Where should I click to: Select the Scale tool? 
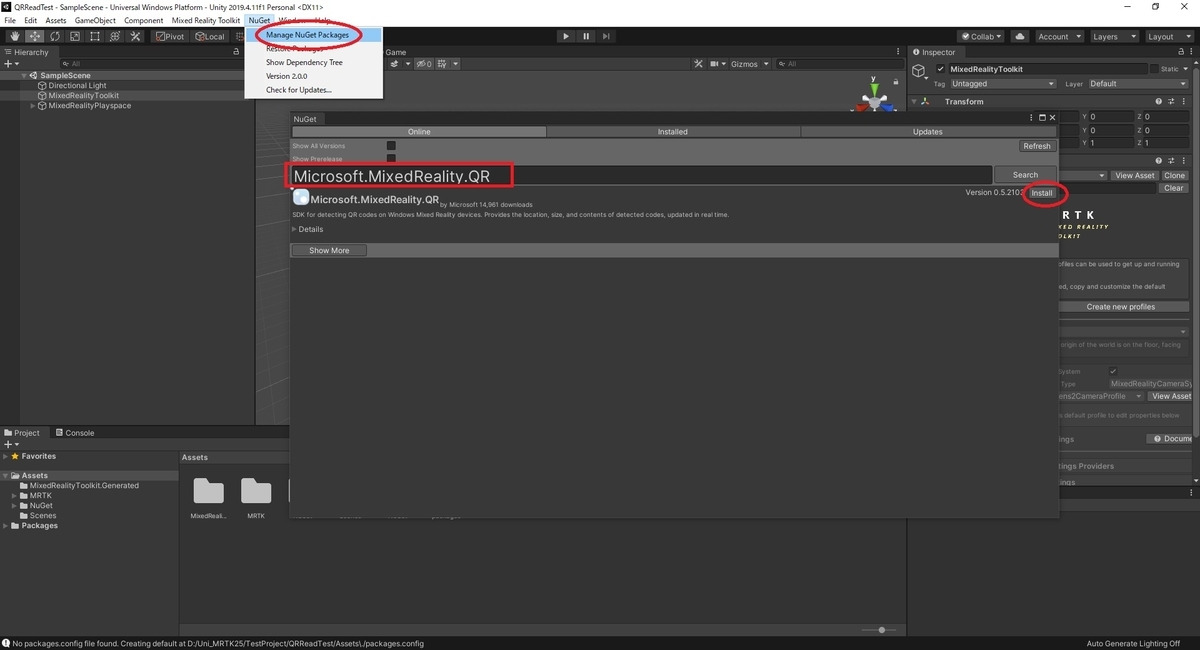coord(74,36)
